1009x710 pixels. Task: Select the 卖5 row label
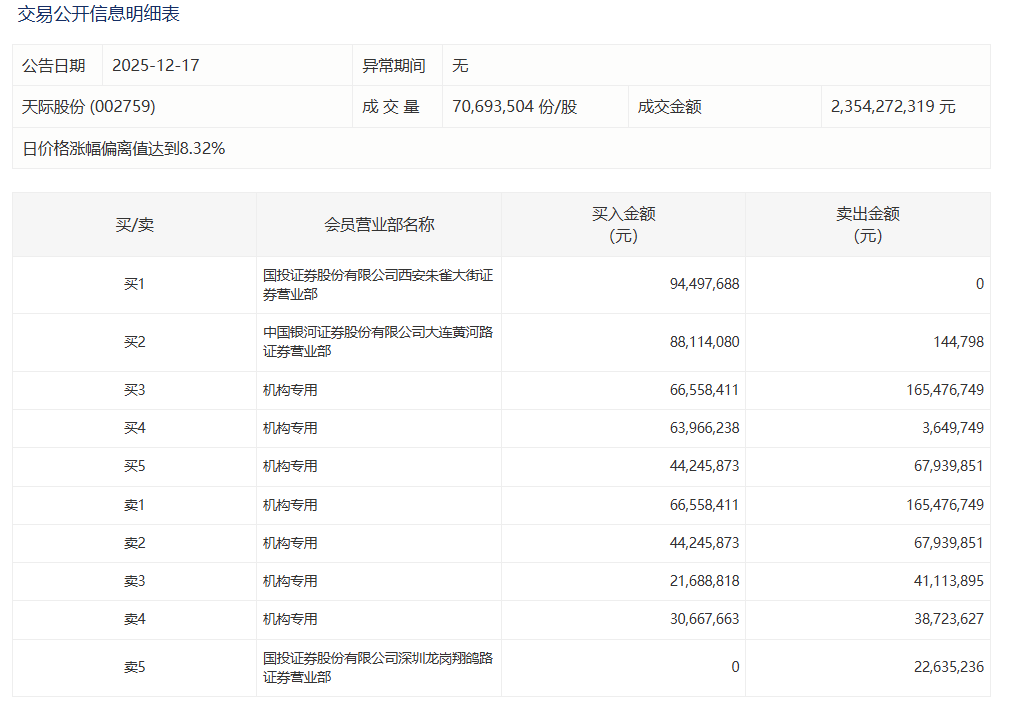[134, 668]
